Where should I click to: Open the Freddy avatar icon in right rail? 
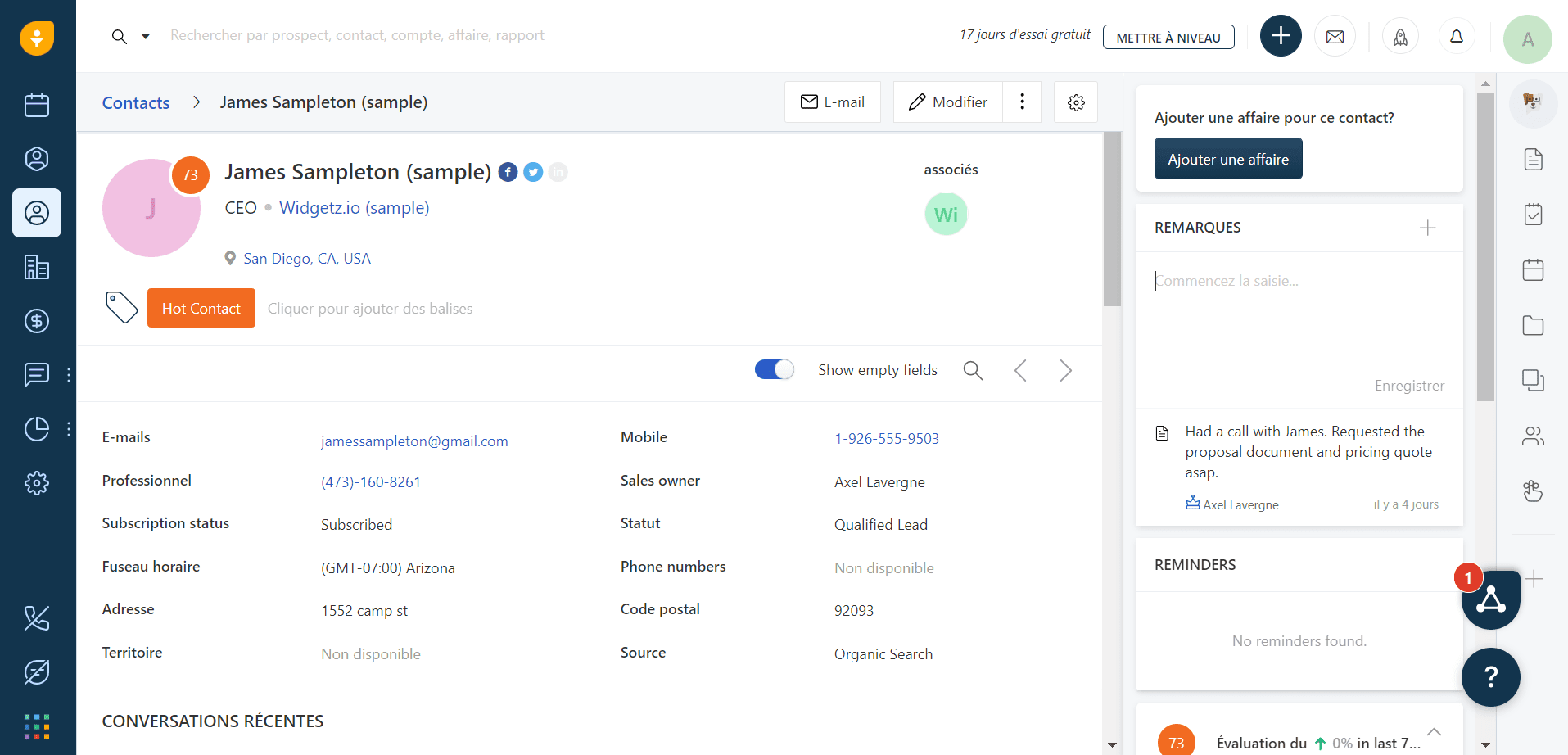coord(1533,103)
